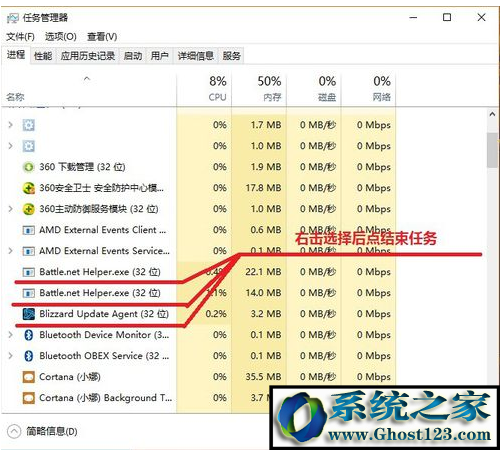
Task: Click the scrollbar up arrow
Action: pos(492,114)
